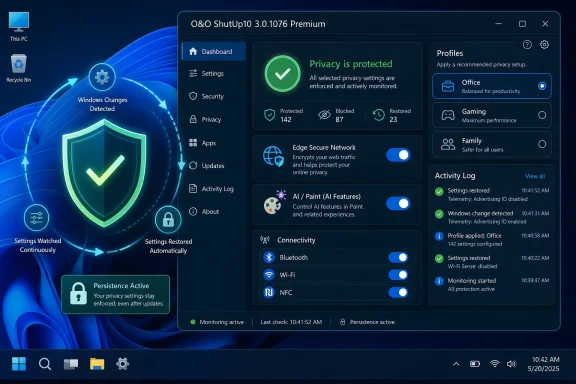This screenshot has height=384, width=576.
Task: Select the Gaming profile radio button
Action: point(542,115)
